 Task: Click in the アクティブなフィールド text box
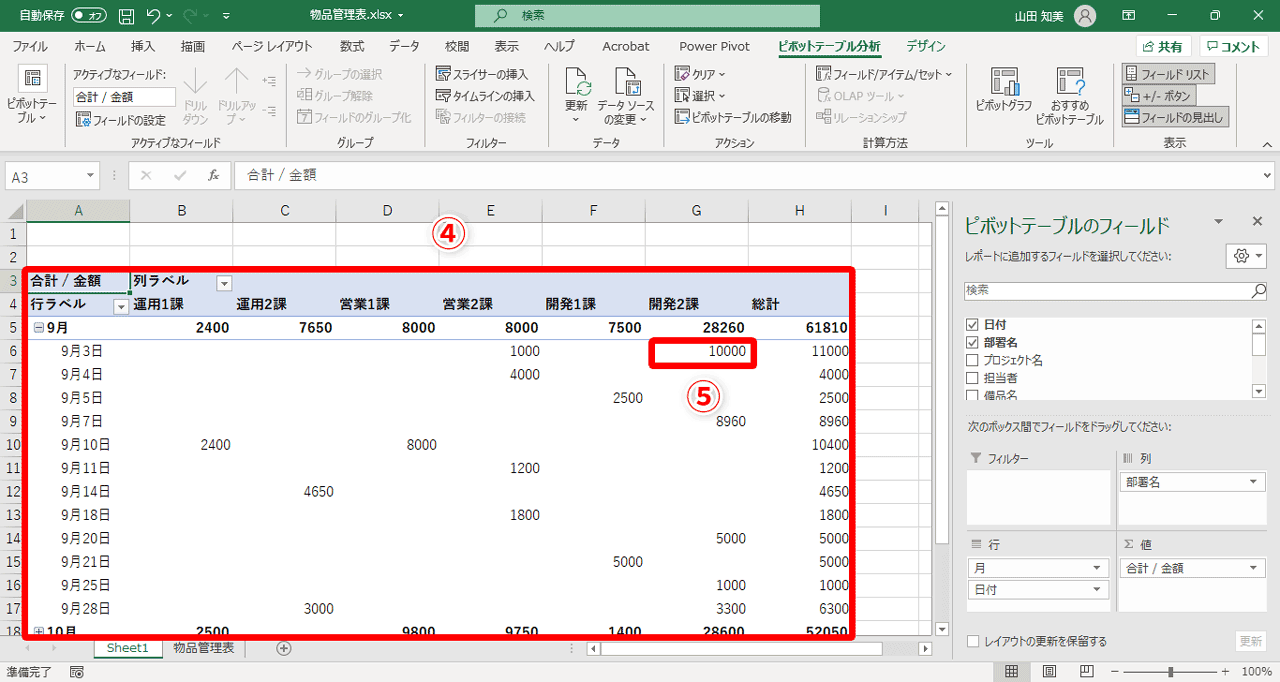click(124, 97)
